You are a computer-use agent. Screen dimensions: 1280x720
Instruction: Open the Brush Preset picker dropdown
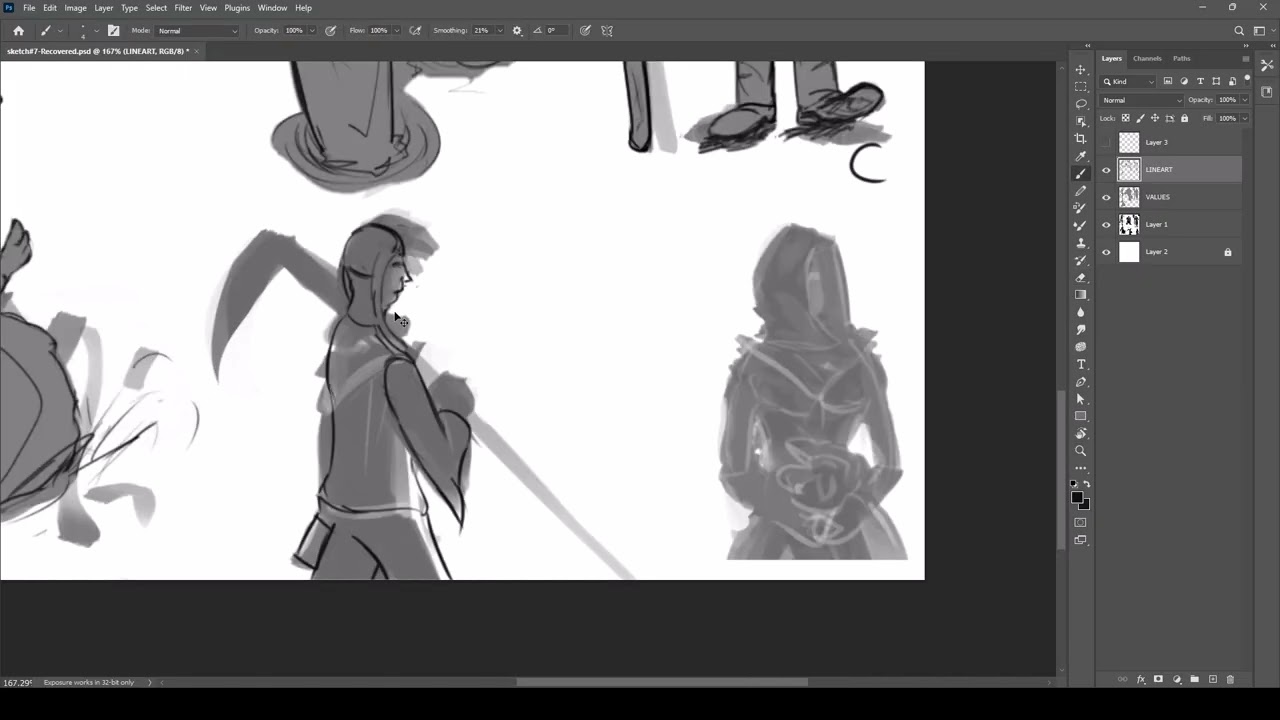[96, 31]
